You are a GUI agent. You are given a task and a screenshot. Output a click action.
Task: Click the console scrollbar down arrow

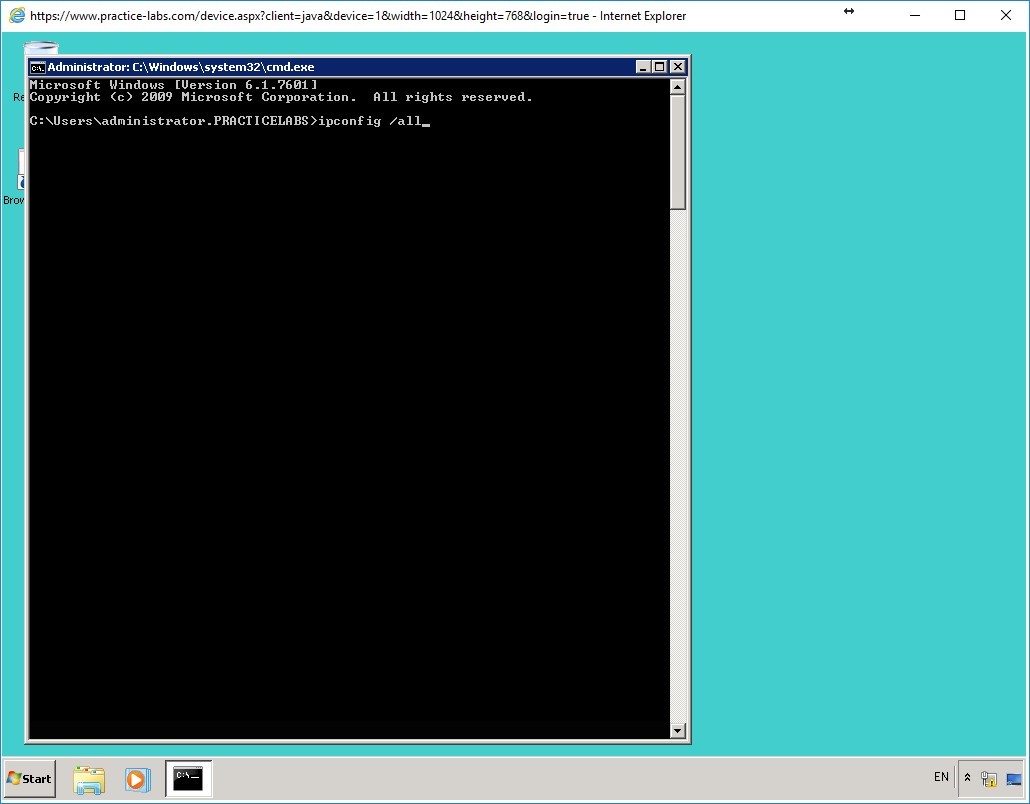(678, 731)
